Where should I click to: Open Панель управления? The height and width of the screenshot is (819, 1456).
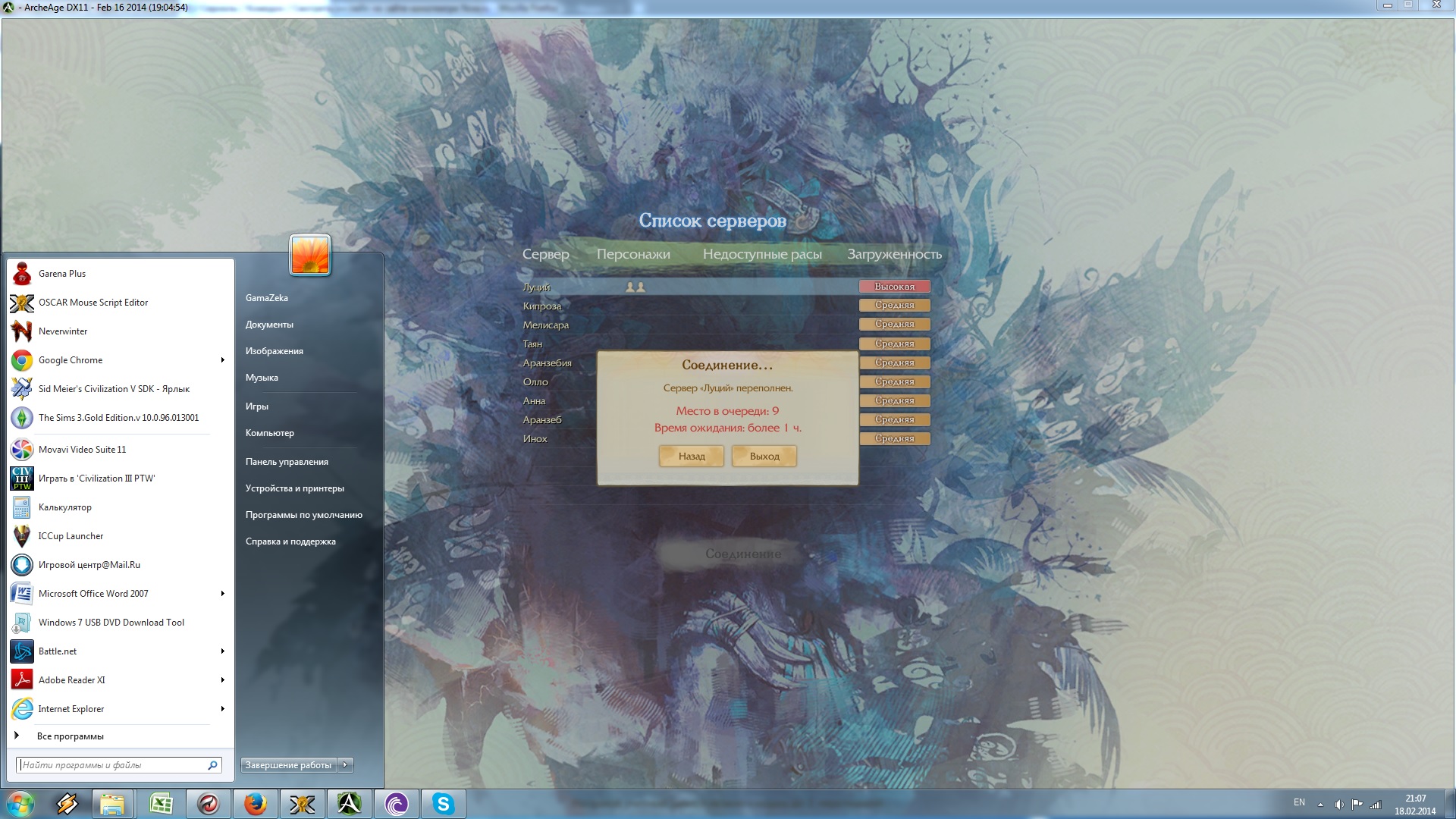click(x=287, y=462)
